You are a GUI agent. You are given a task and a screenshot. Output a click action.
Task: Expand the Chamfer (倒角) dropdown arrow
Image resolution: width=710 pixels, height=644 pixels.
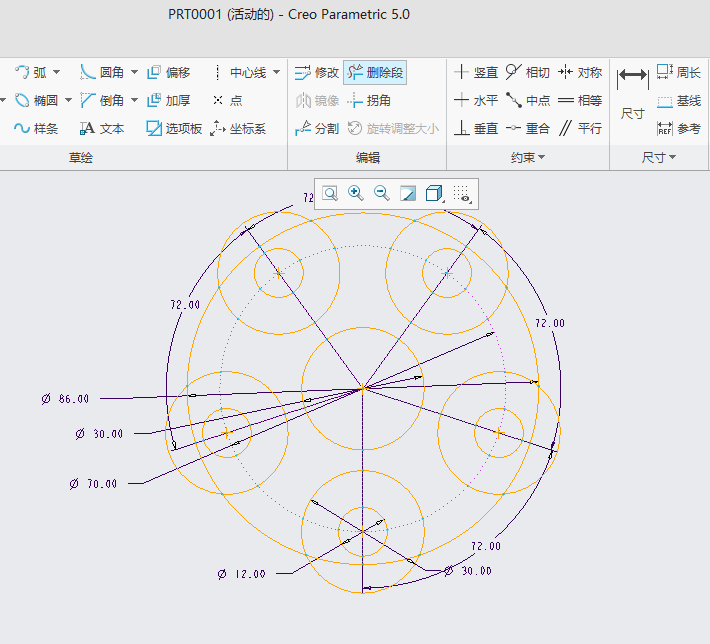click(x=134, y=100)
